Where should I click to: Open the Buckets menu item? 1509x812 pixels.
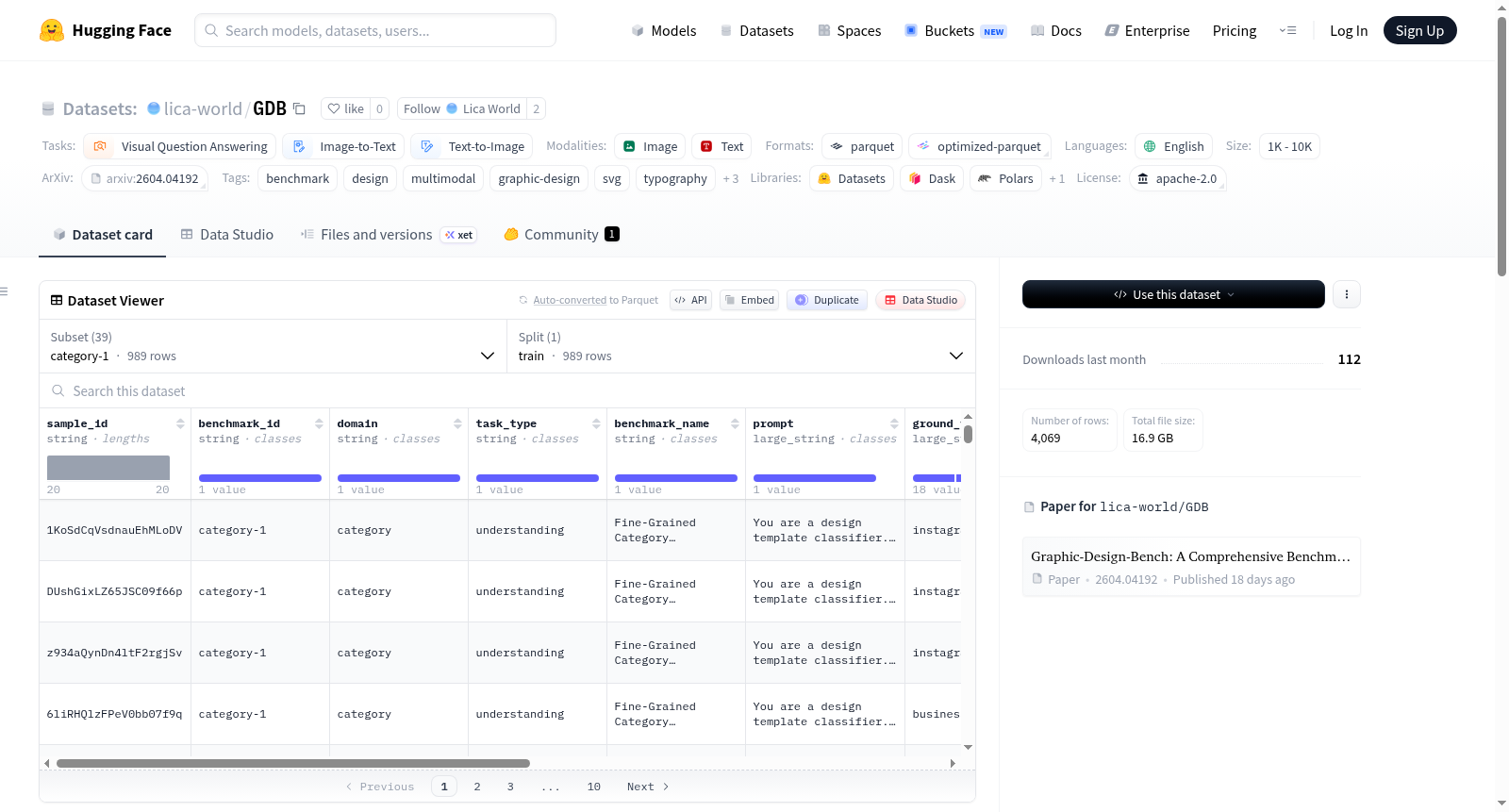955,30
